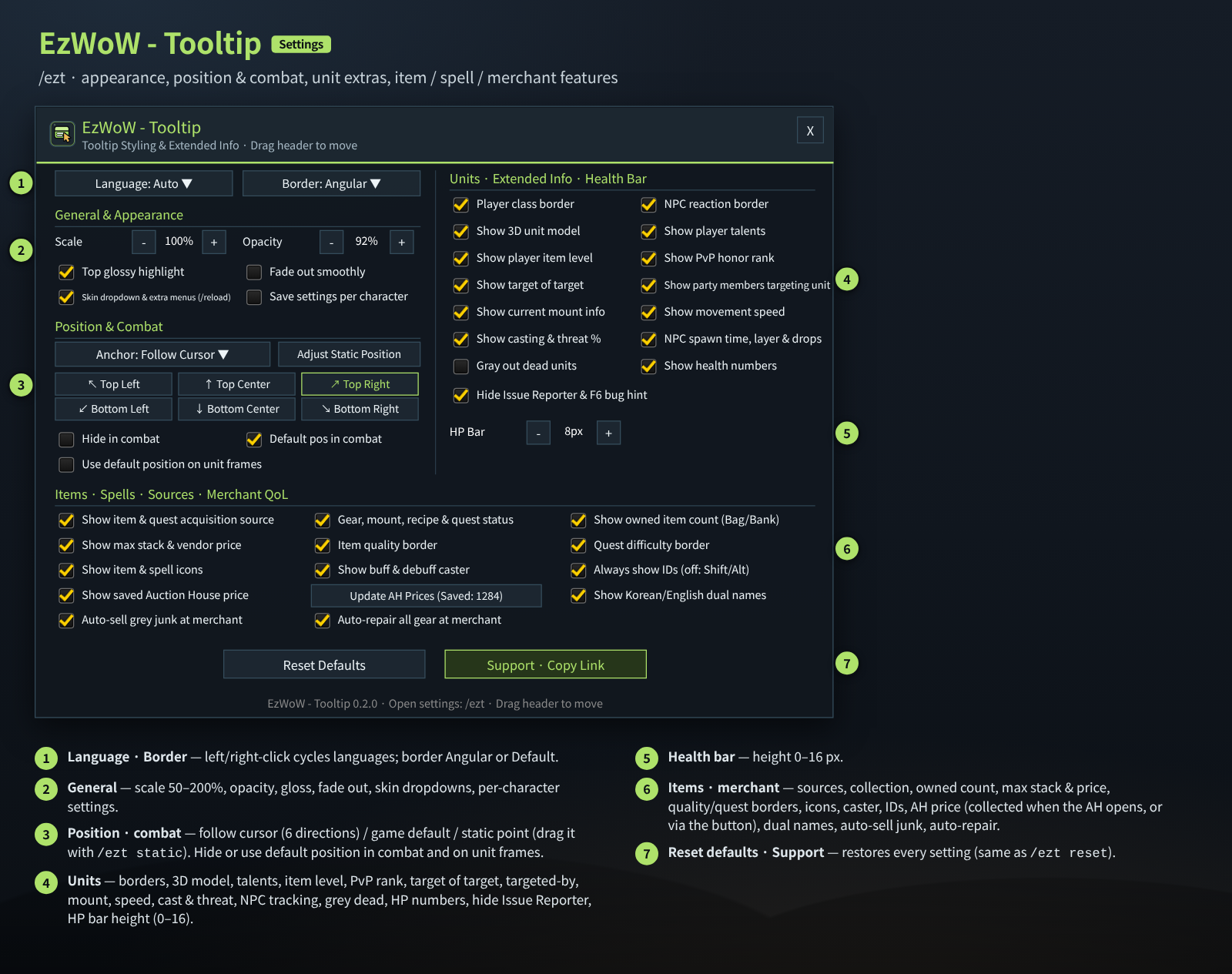Disable Show 3D unit model
1232x974 pixels.
tap(461, 232)
